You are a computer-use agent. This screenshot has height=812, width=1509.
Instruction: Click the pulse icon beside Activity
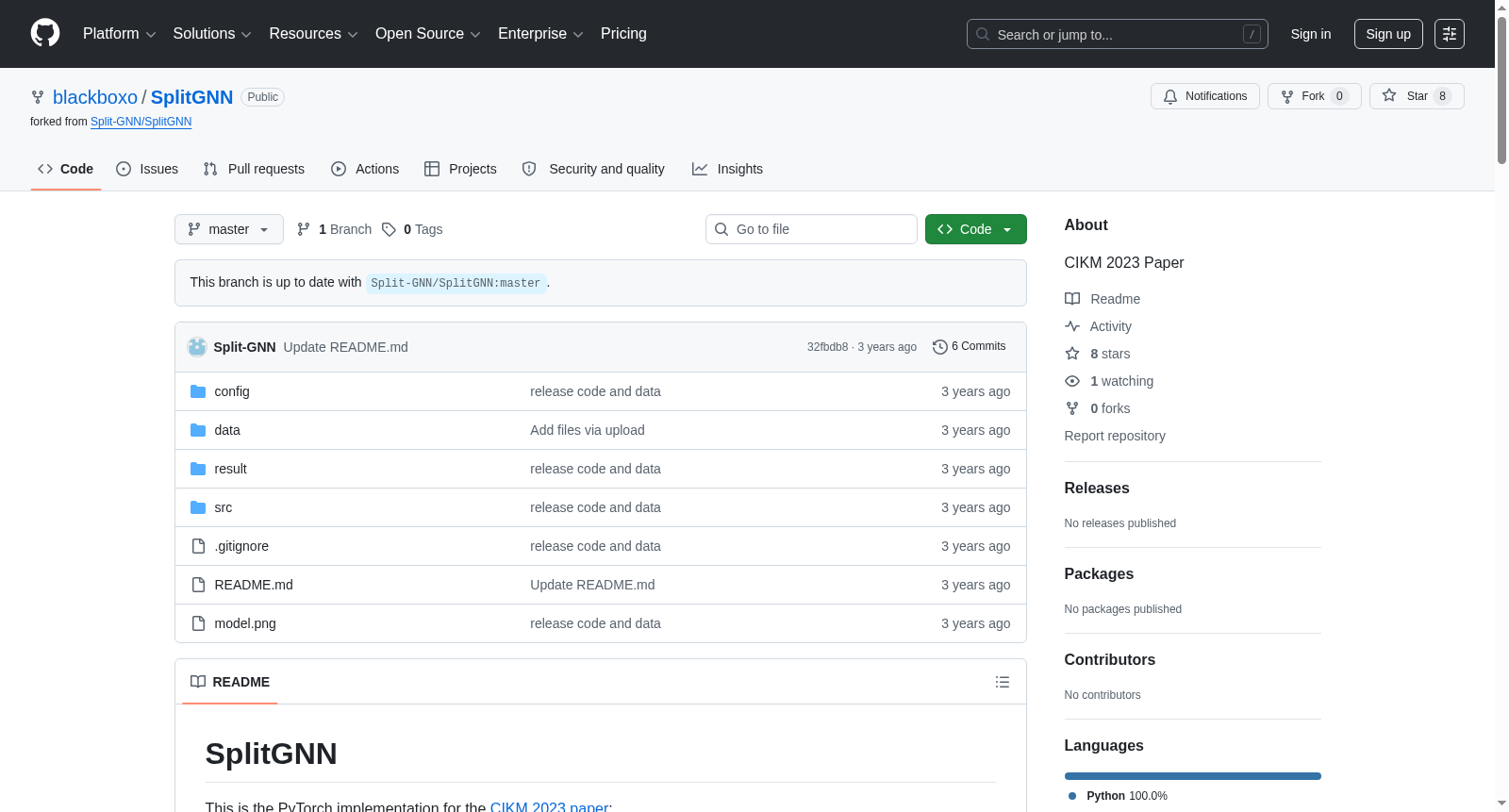1072,326
